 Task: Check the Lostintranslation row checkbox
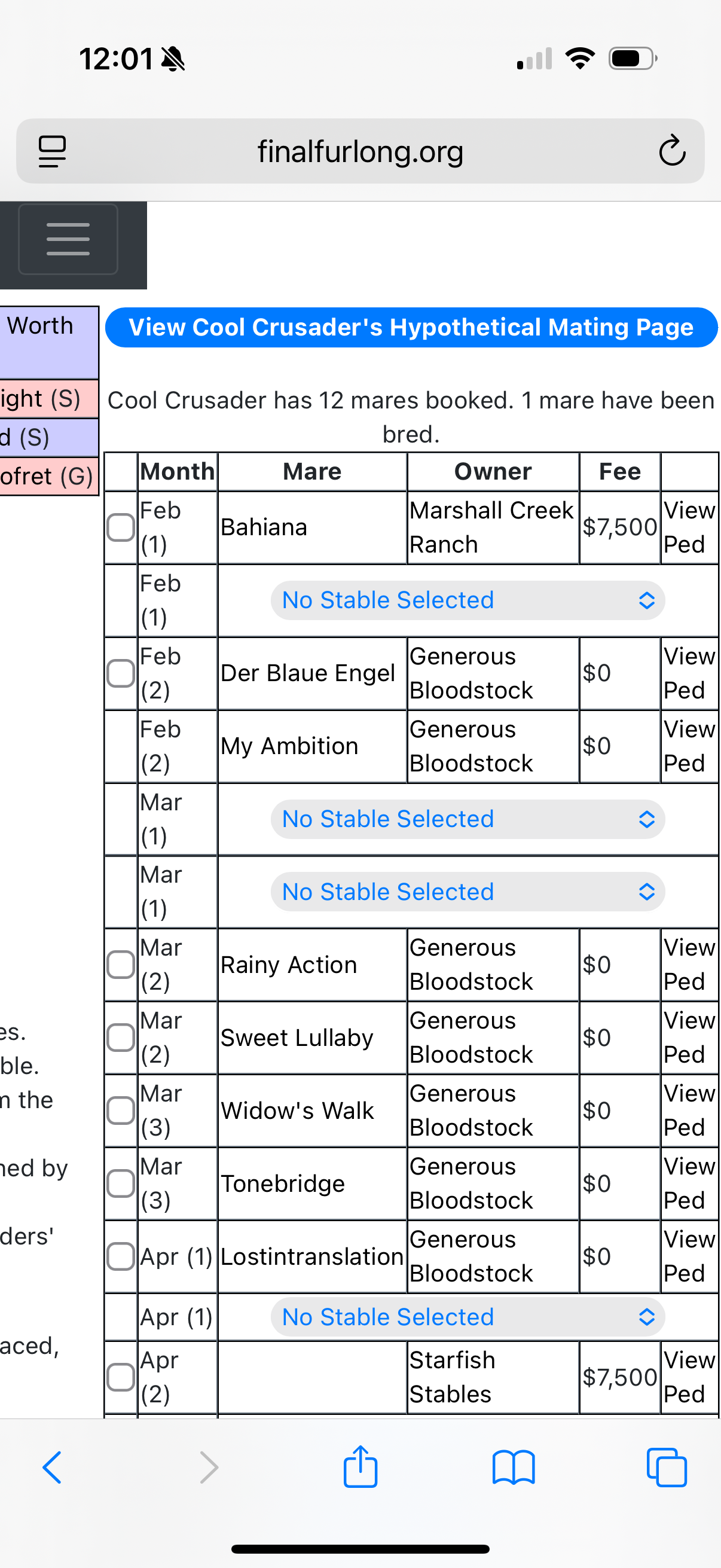click(x=121, y=1256)
